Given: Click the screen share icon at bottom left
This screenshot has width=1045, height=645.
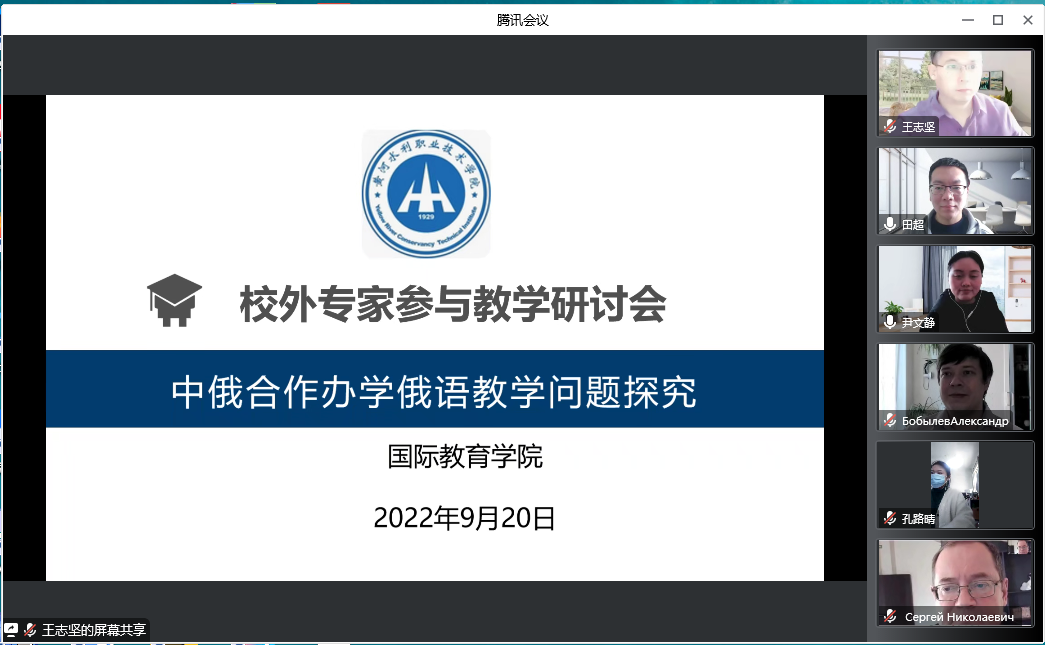Looking at the screenshot, I should (11, 630).
